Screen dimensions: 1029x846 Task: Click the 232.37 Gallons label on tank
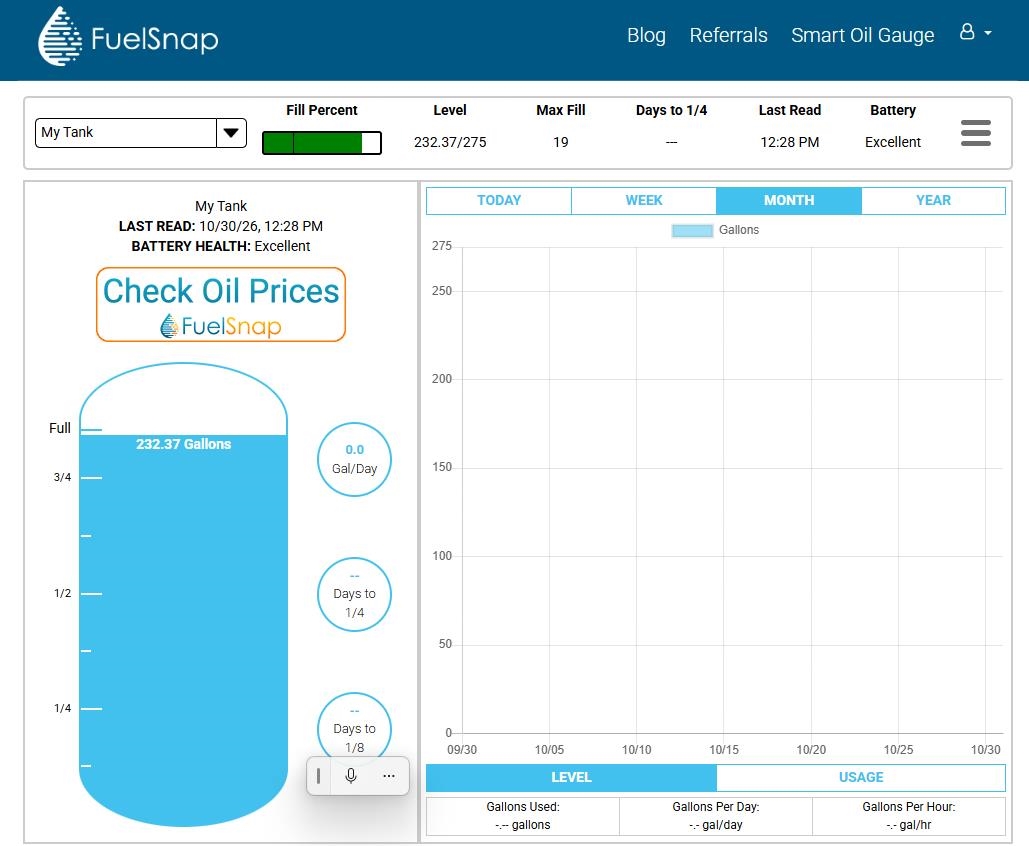tap(183, 444)
